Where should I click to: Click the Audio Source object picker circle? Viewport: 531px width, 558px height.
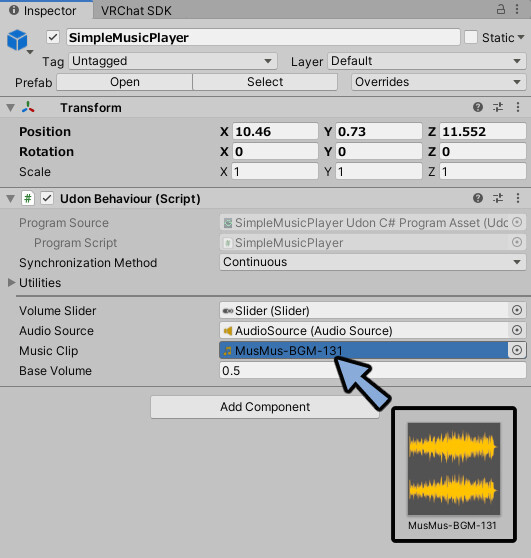(517, 330)
